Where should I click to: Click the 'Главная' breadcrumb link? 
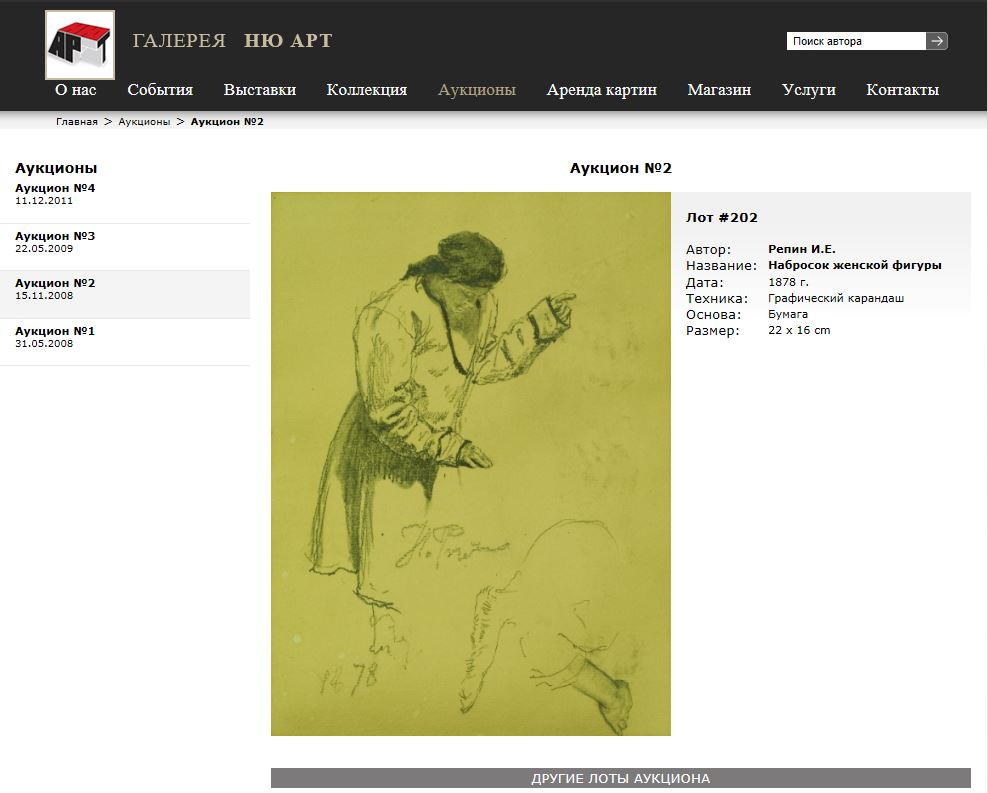click(77, 122)
